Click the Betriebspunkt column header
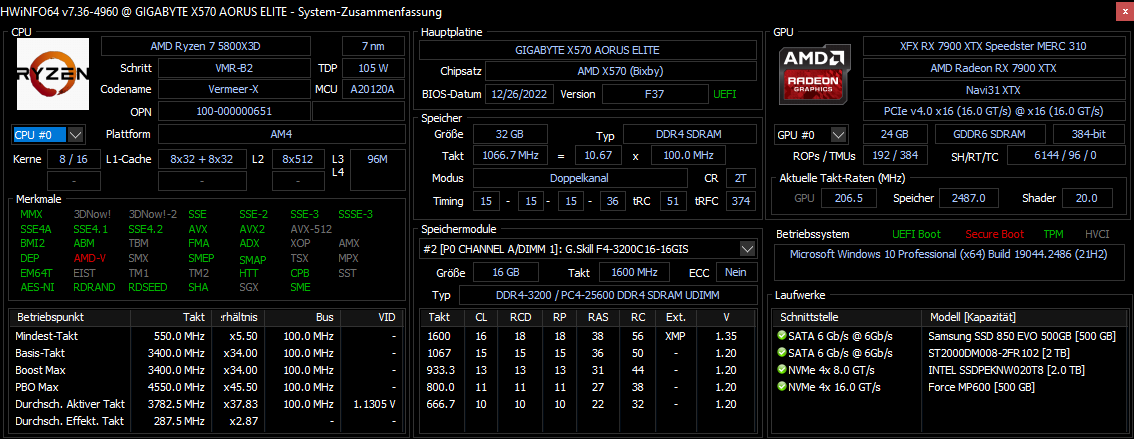 coord(69,317)
